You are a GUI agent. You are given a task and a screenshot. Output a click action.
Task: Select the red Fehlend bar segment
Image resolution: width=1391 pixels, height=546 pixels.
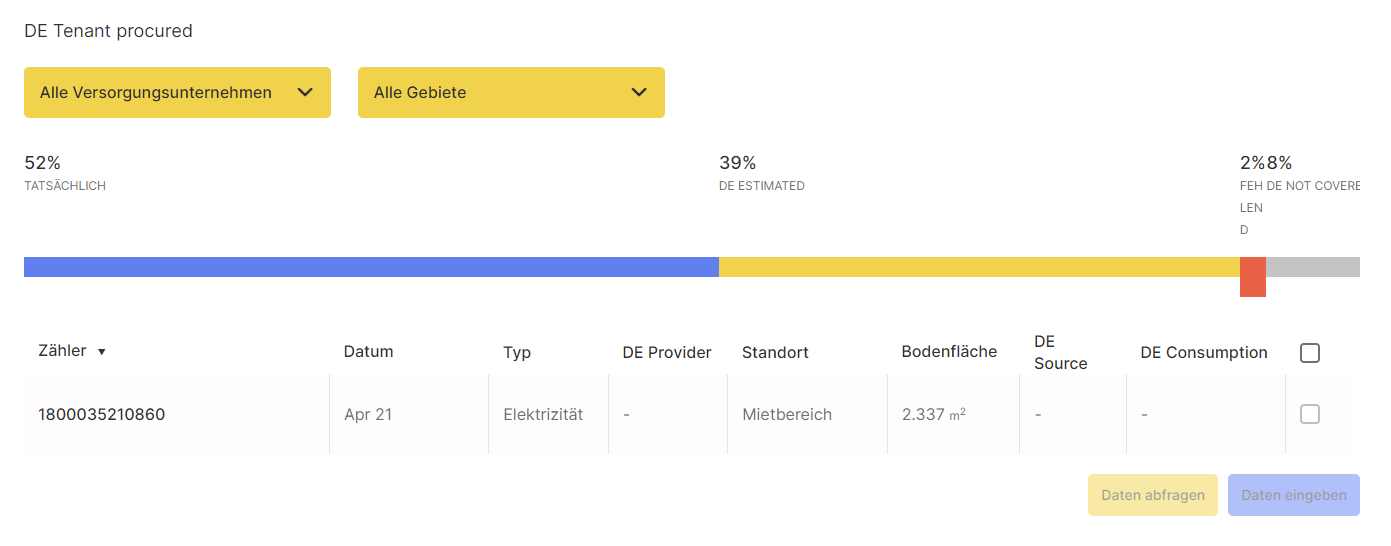click(x=1253, y=276)
